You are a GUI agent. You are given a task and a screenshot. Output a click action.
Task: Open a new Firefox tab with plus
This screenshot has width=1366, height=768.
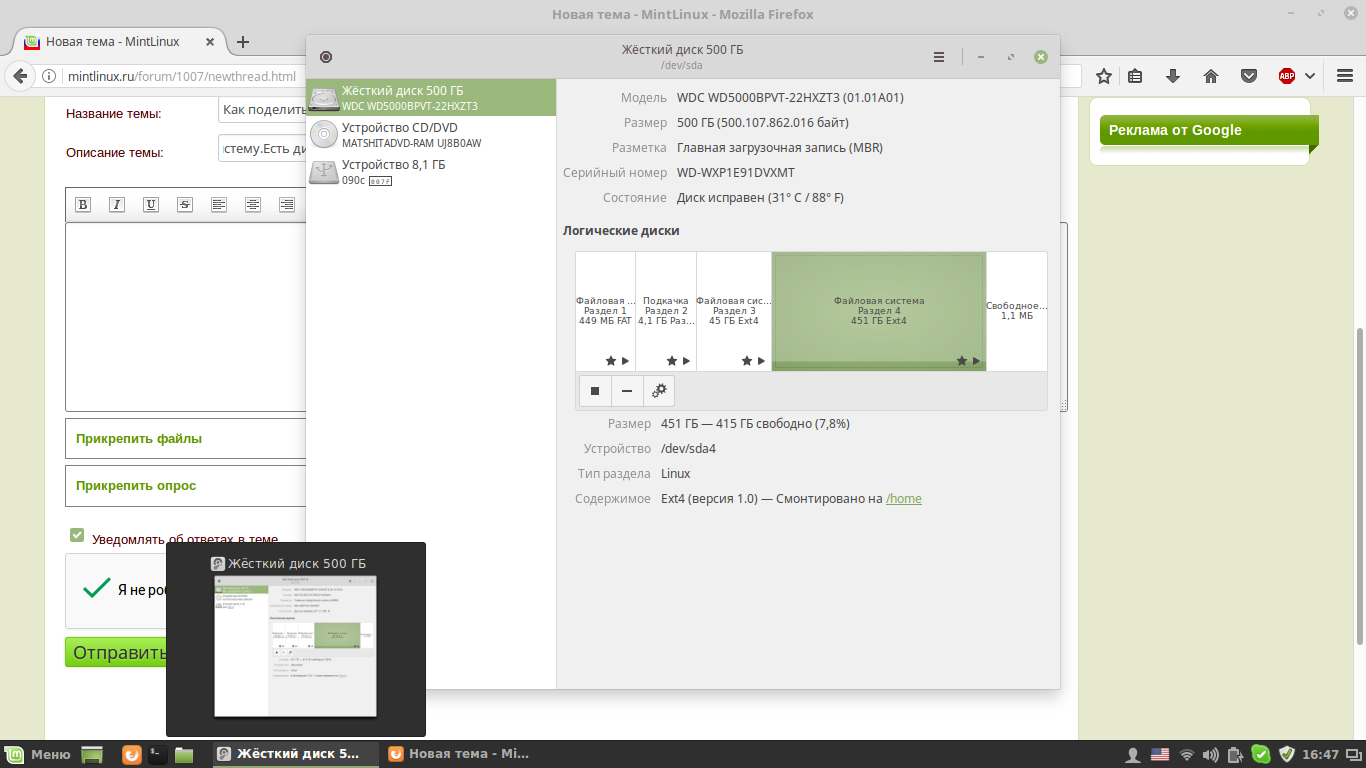pos(242,42)
